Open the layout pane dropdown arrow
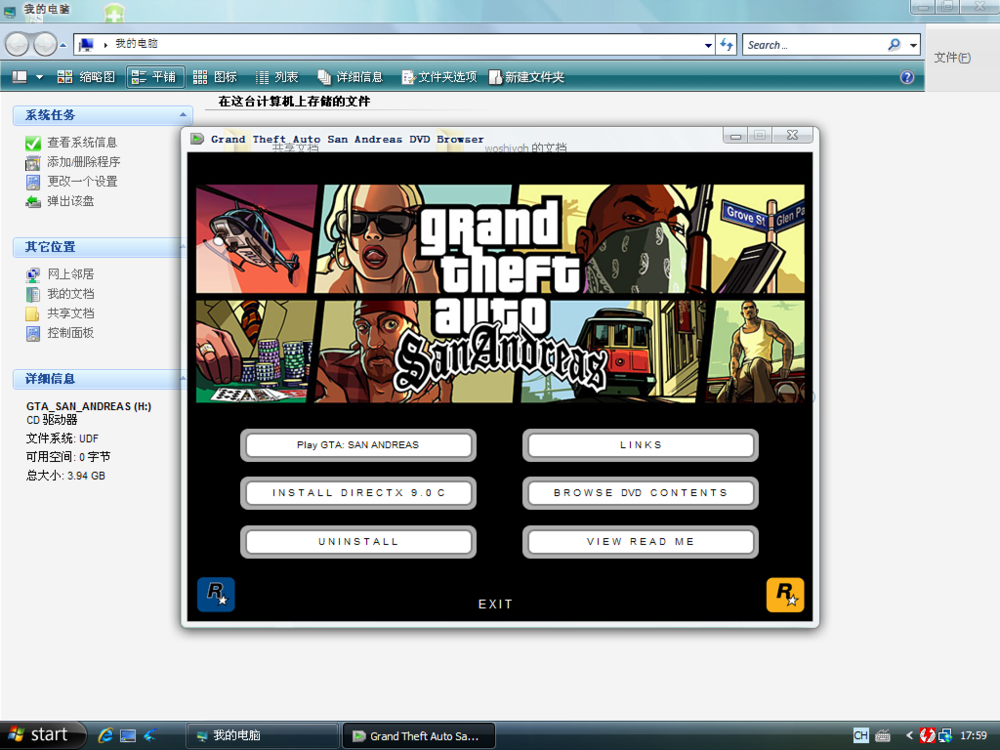 (40, 77)
